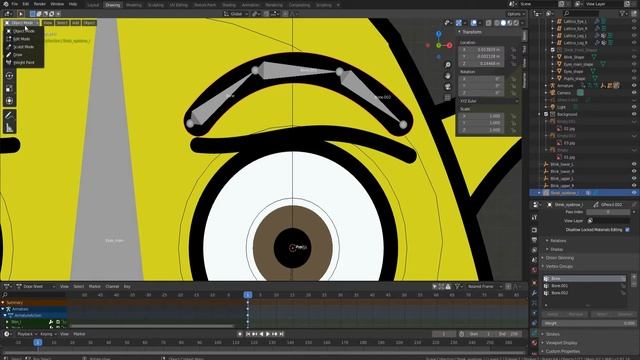Hide the Background collection eye icon

click(634, 114)
